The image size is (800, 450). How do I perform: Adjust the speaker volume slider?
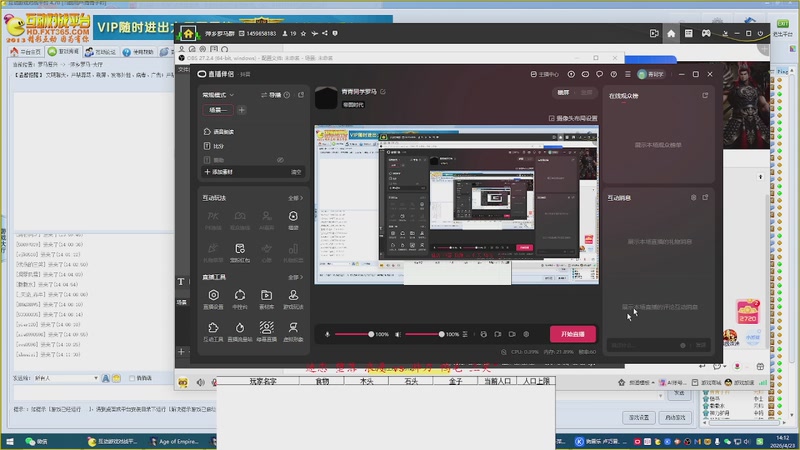point(424,334)
